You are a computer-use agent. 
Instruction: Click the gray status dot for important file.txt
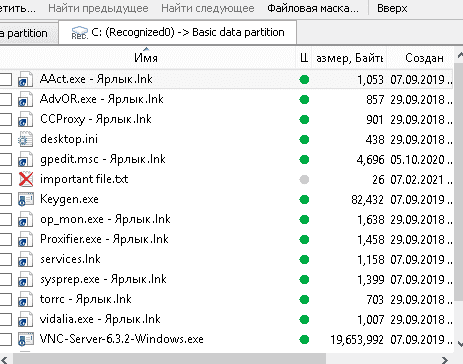tap(304, 180)
